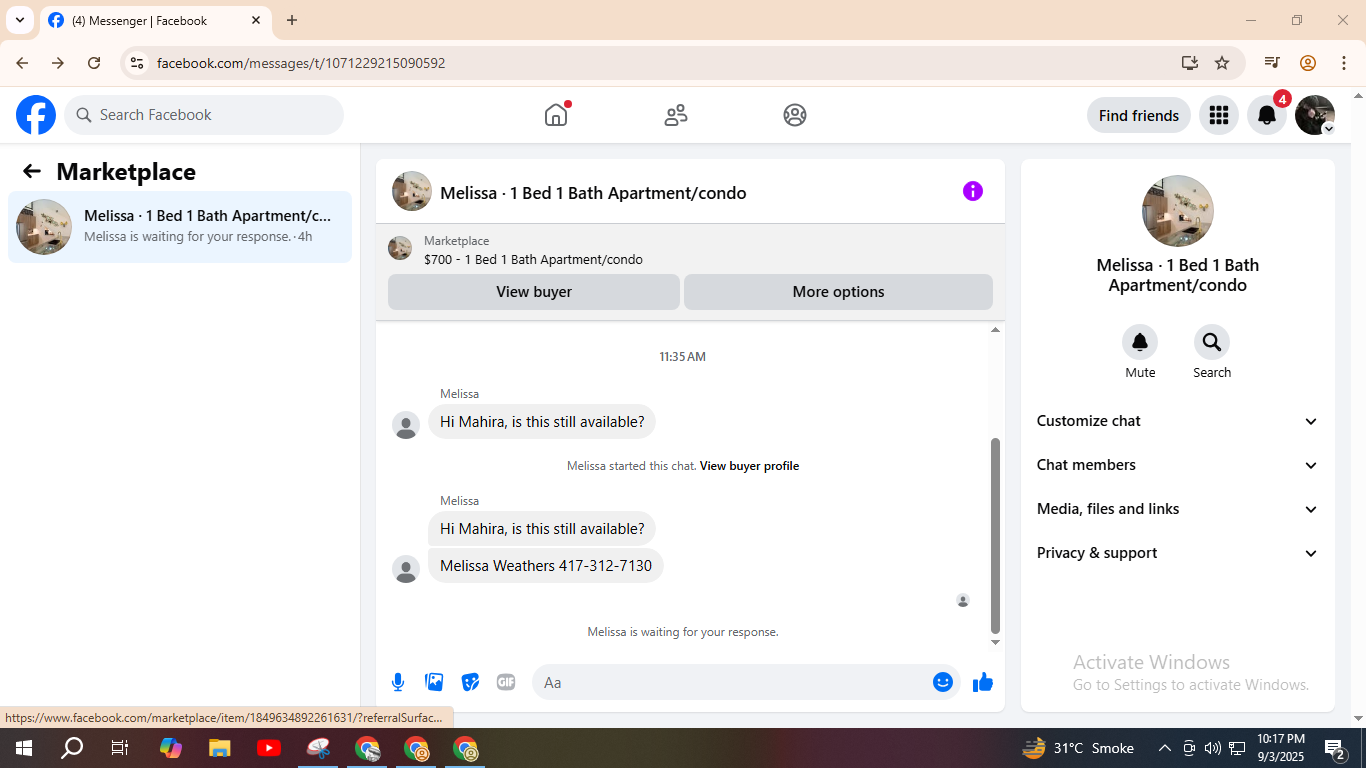The height and width of the screenshot is (768, 1366).
Task: Open Snipping Tool from the taskbar
Action: (318, 748)
